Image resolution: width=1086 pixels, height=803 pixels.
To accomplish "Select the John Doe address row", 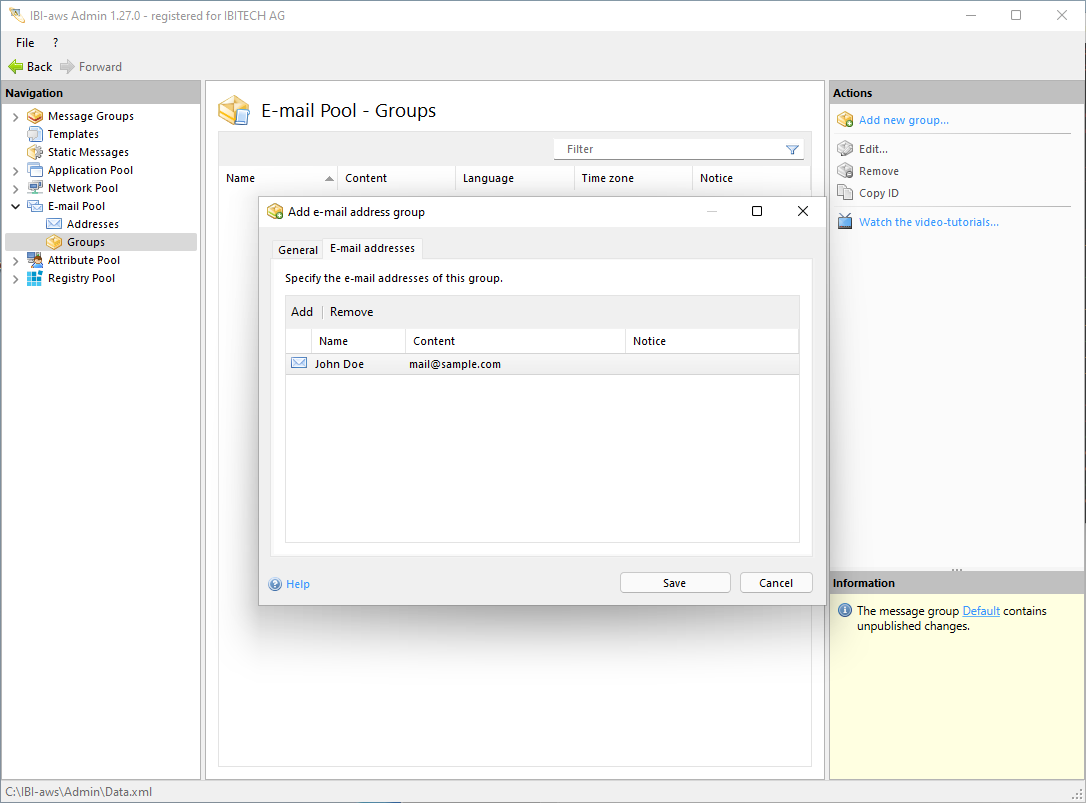I will pos(340,365).
